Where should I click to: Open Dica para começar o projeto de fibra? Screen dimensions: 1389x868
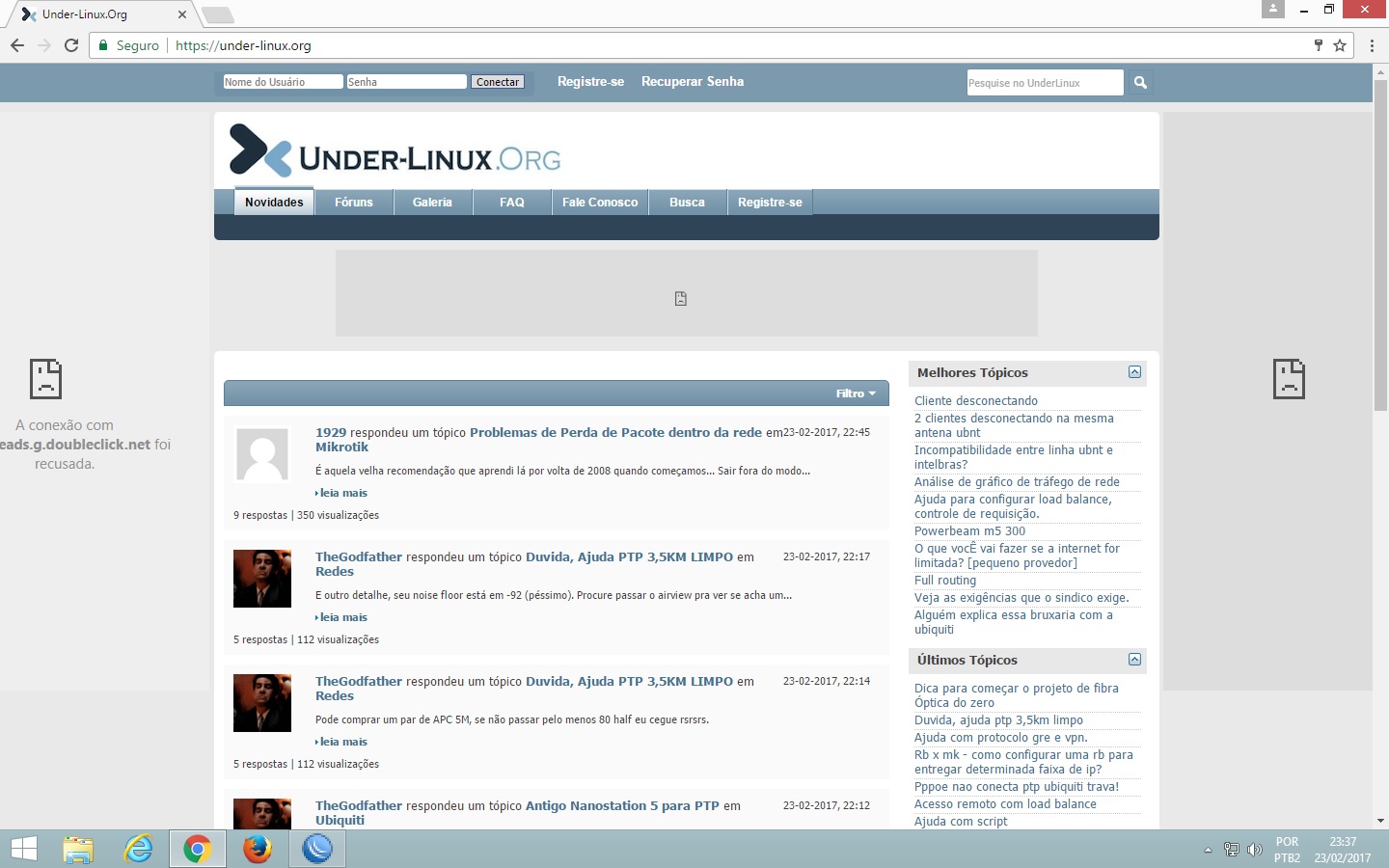(x=1017, y=695)
